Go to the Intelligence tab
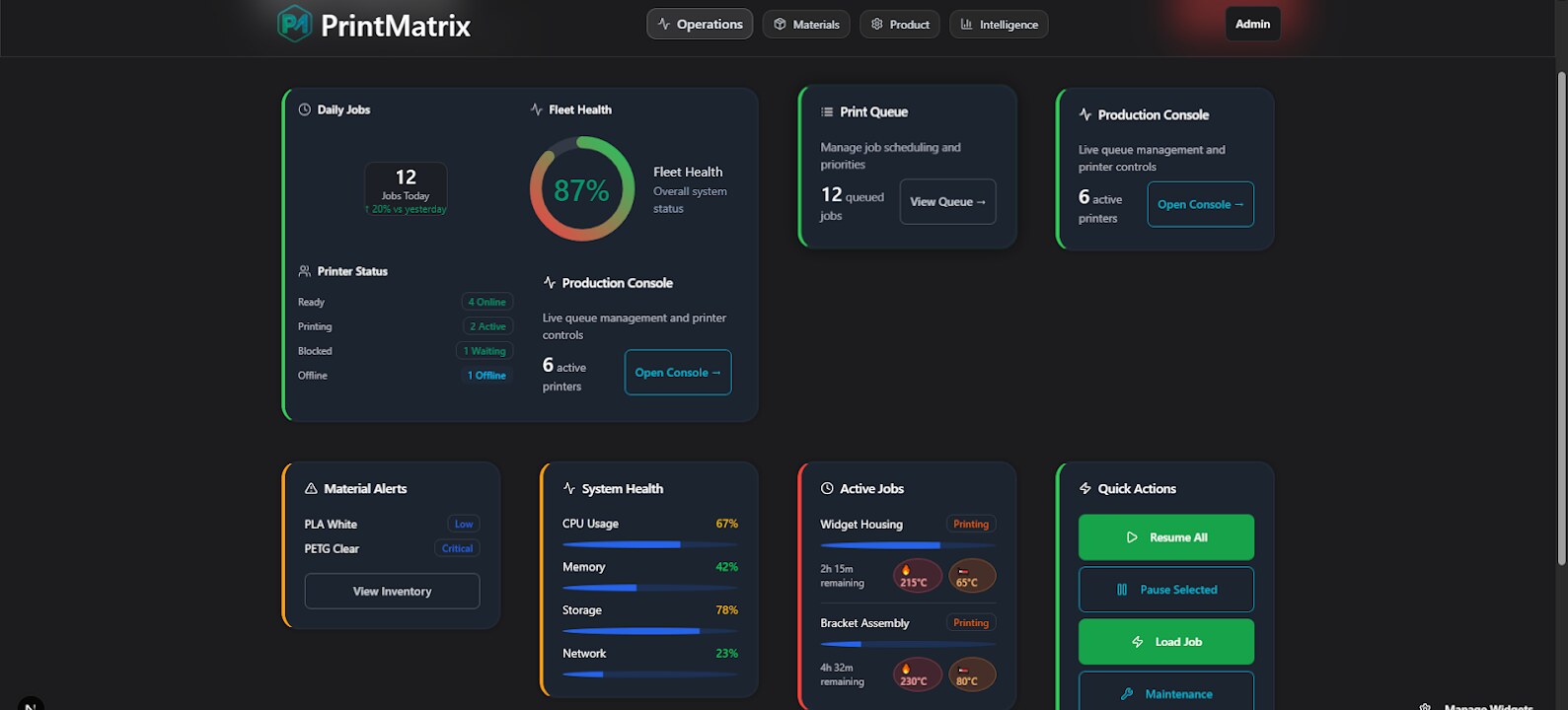This screenshot has height=710, width=1568. click(999, 24)
